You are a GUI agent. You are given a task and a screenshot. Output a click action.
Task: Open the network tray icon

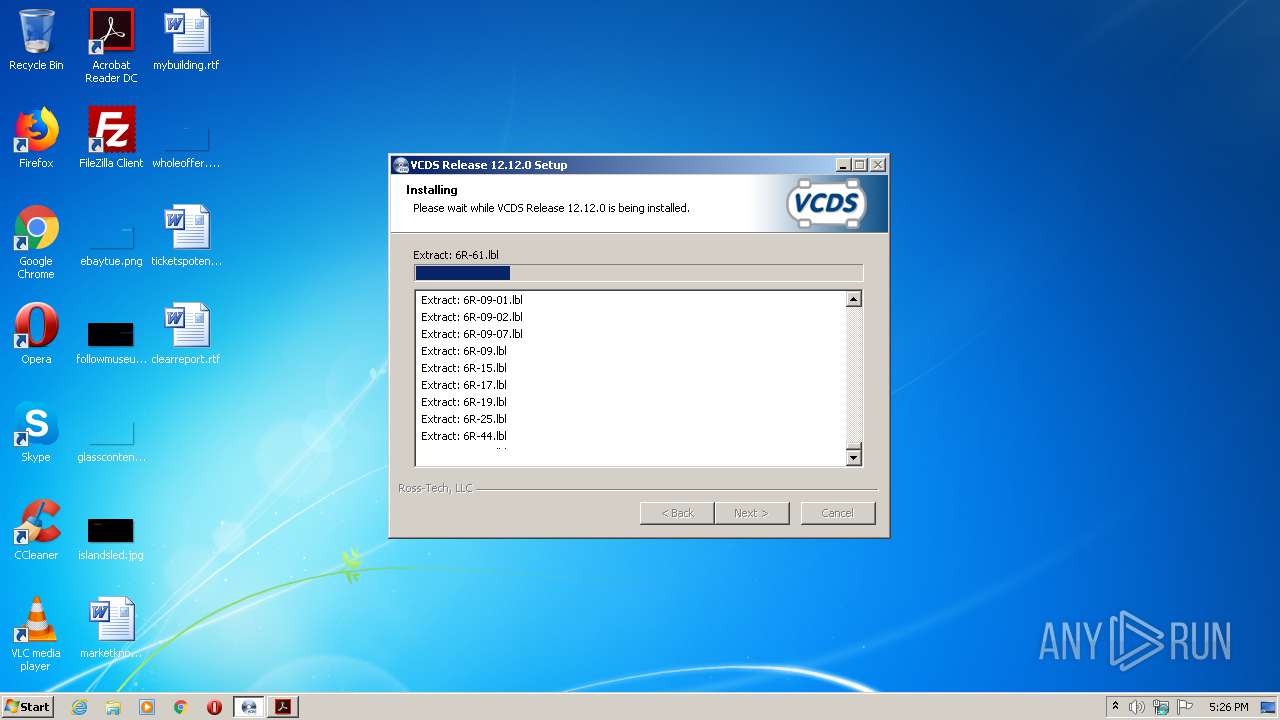coord(1161,707)
